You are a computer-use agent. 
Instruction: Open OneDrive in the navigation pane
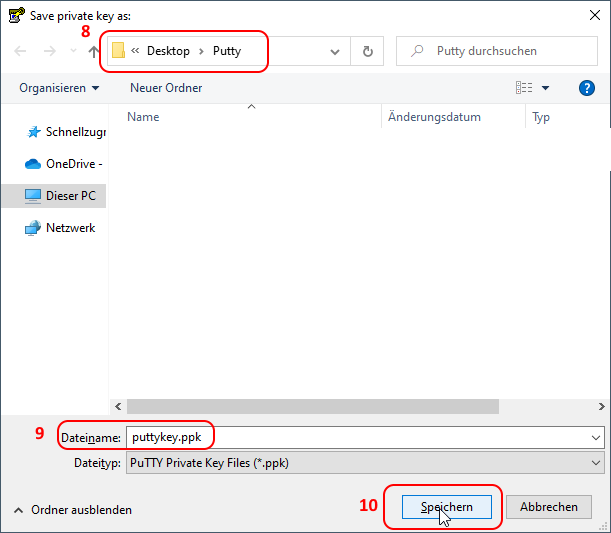[67, 164]
